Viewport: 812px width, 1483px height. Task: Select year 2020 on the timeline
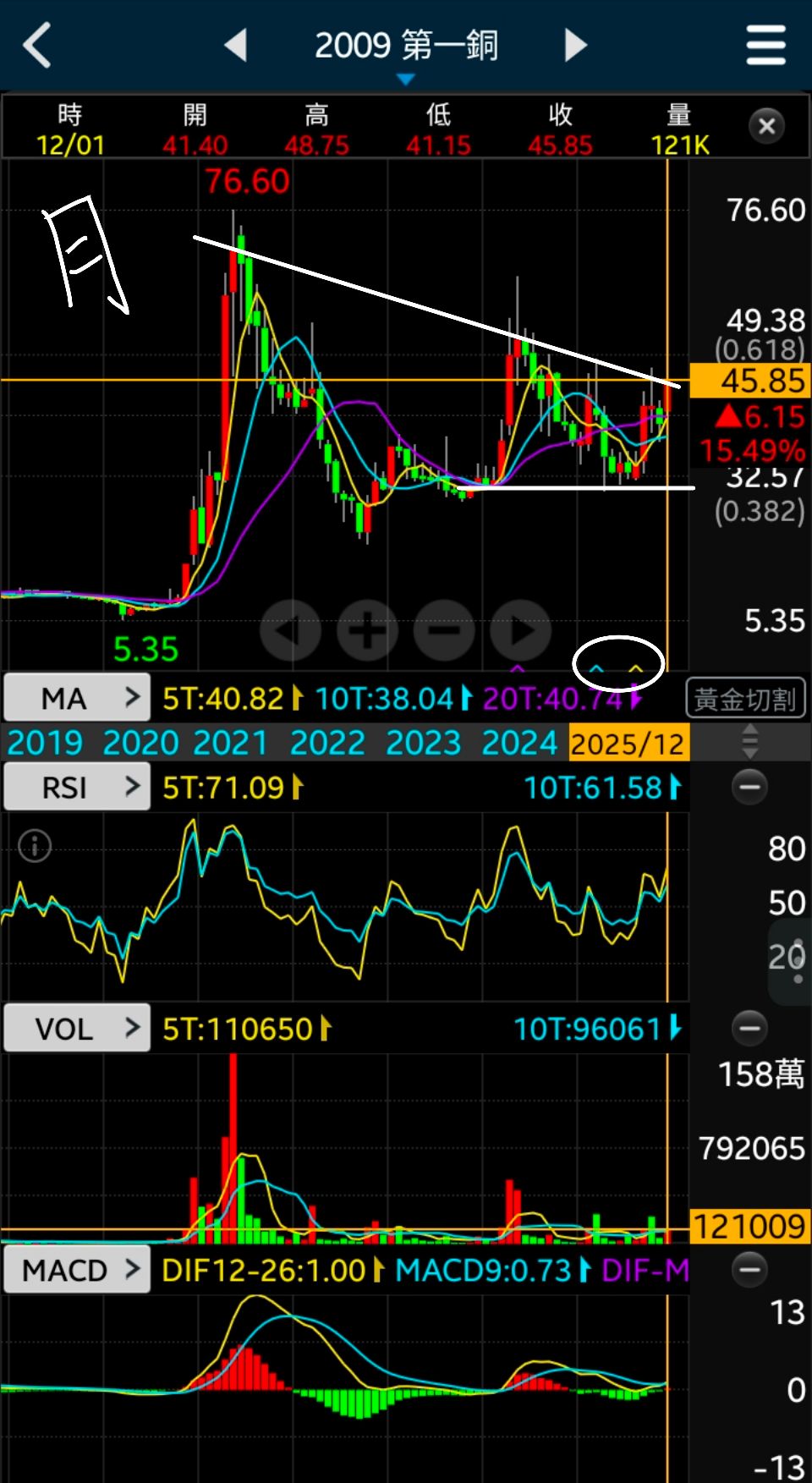click(140, 743)
